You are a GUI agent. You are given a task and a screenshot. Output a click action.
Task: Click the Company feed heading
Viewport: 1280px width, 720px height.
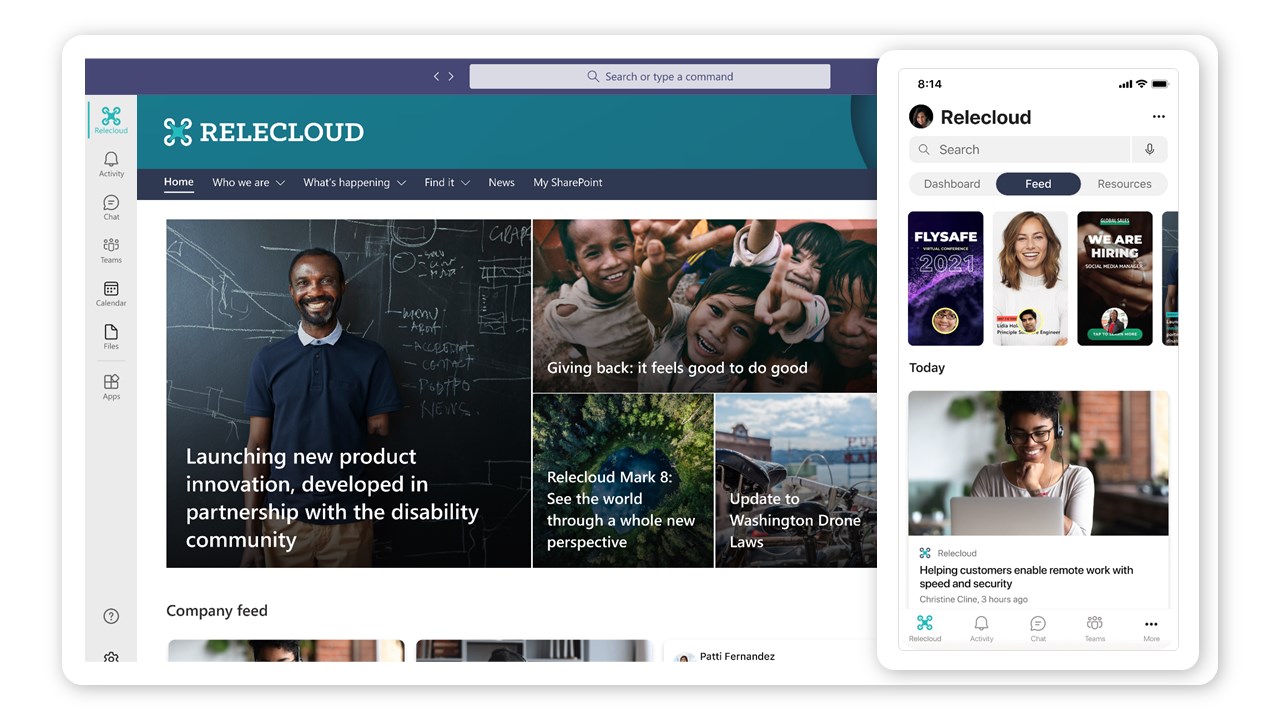217,611
